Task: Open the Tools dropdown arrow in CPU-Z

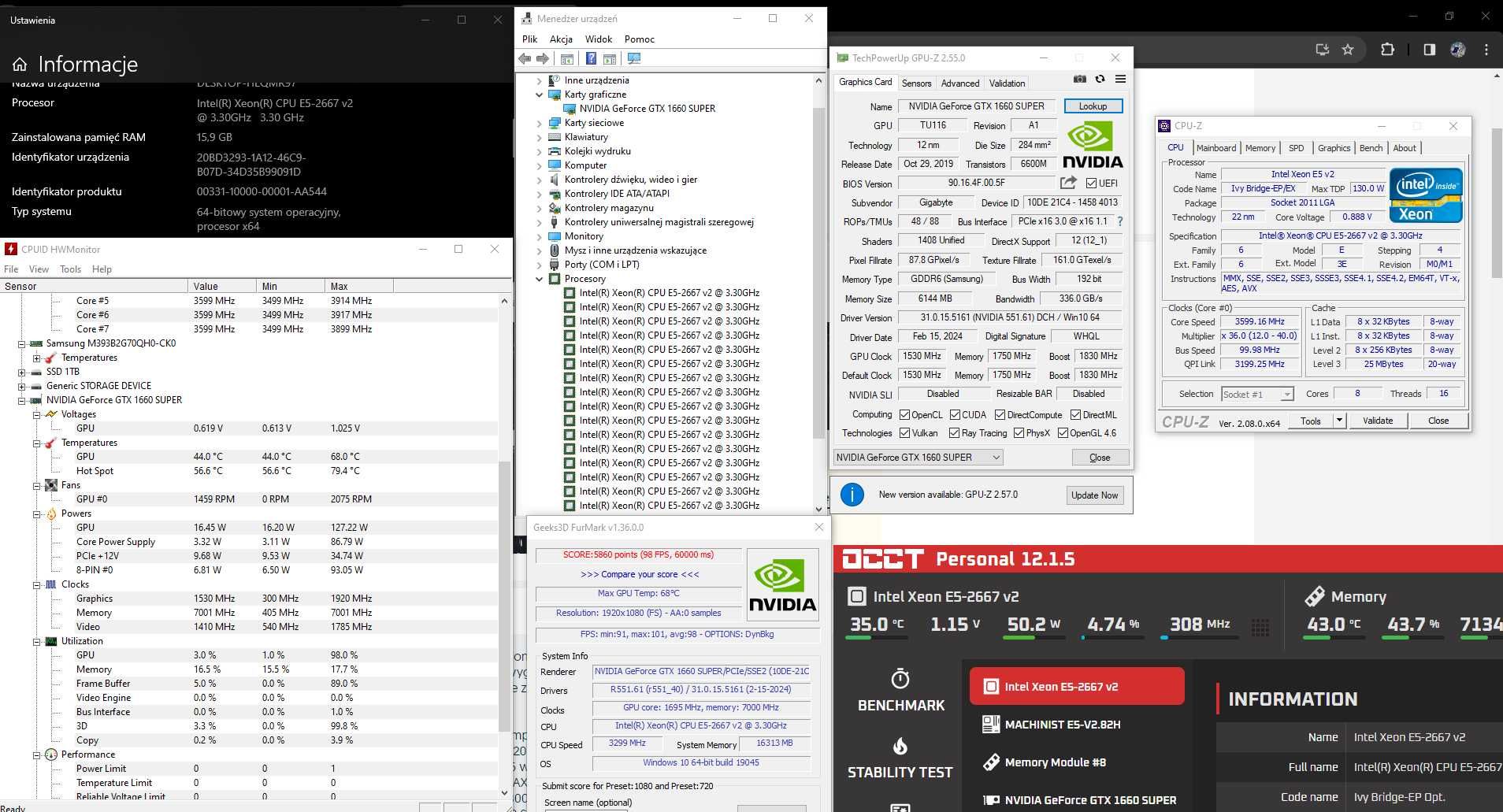Action: [x=1339, y=421]
